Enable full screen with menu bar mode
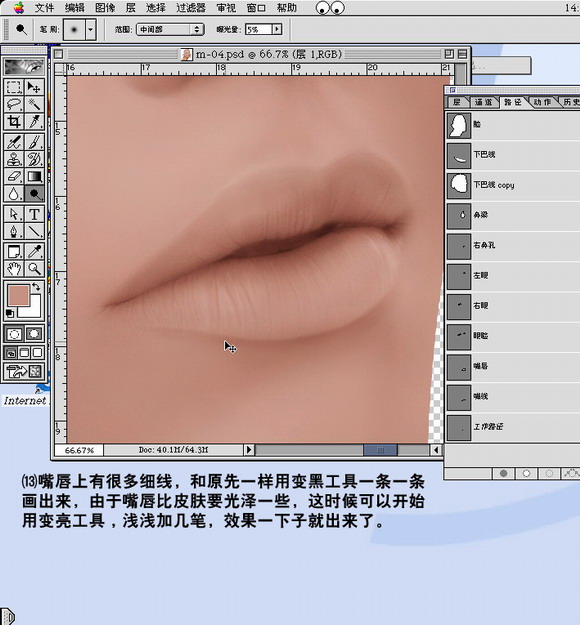Image resolution: width=580 pixels, height=625 pixels. pos(24,353)
